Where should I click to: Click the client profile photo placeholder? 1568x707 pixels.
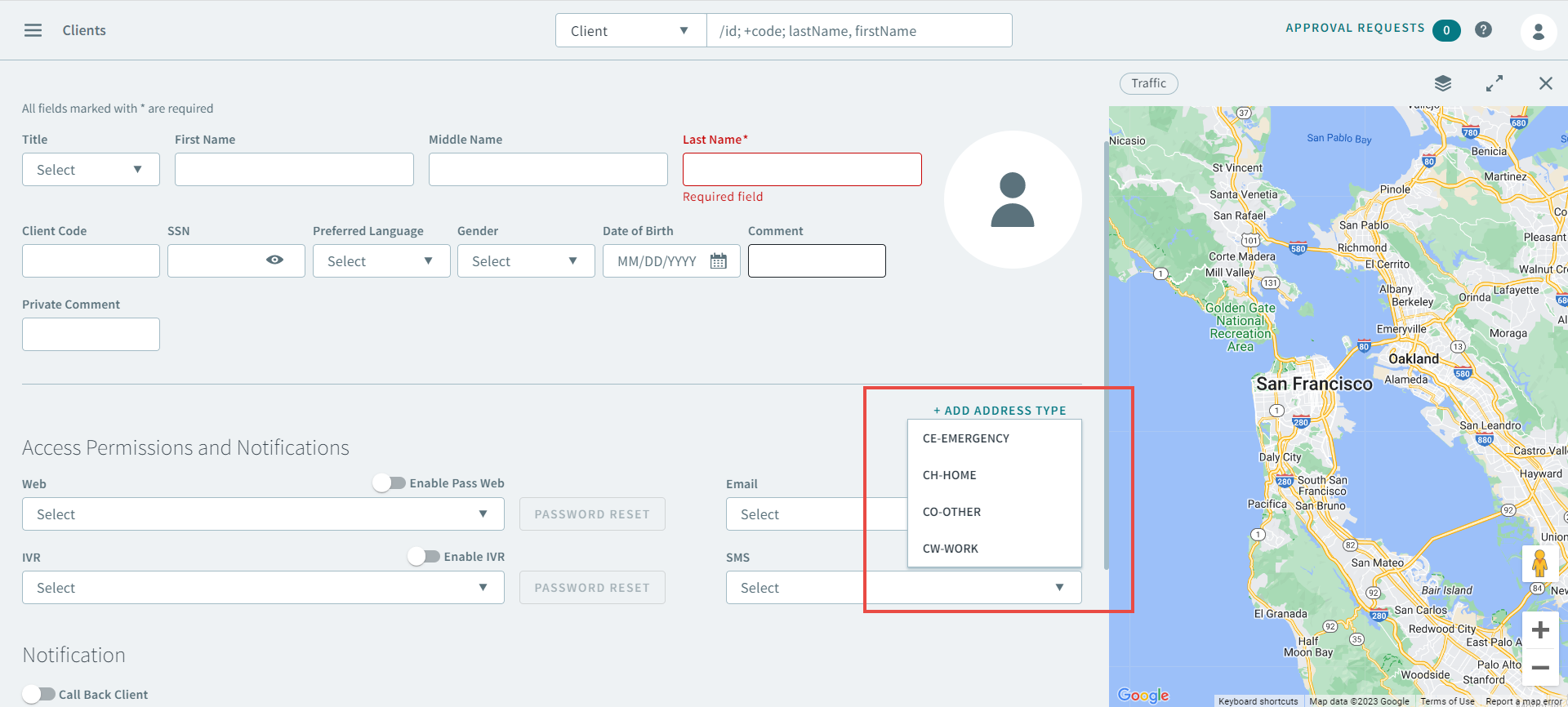tap(1013, 199)
